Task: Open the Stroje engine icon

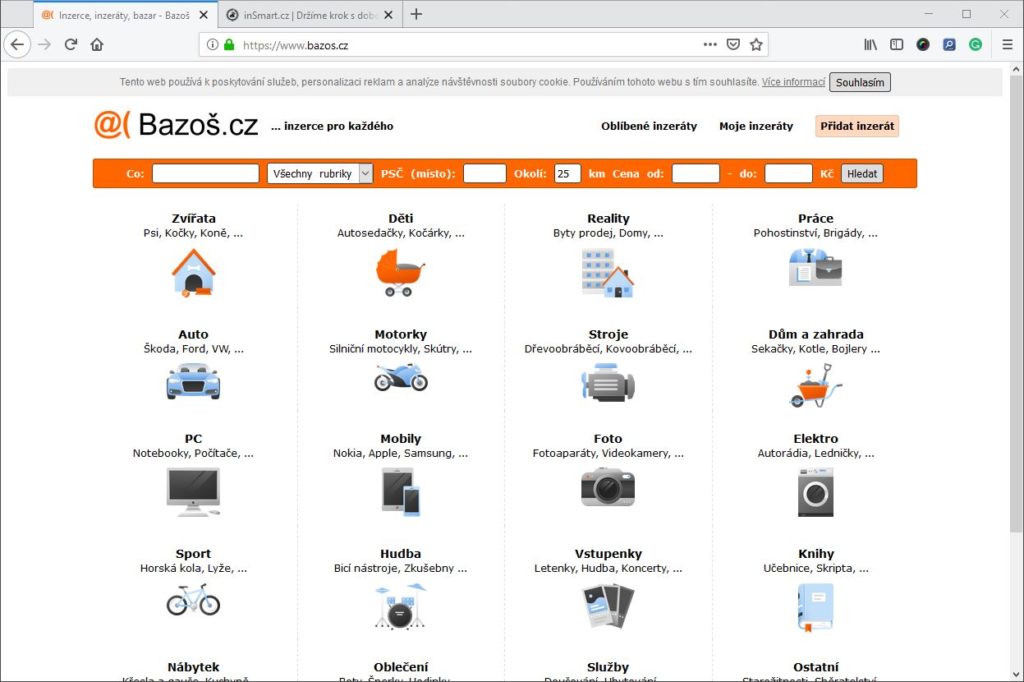Action: coord(608,383)
